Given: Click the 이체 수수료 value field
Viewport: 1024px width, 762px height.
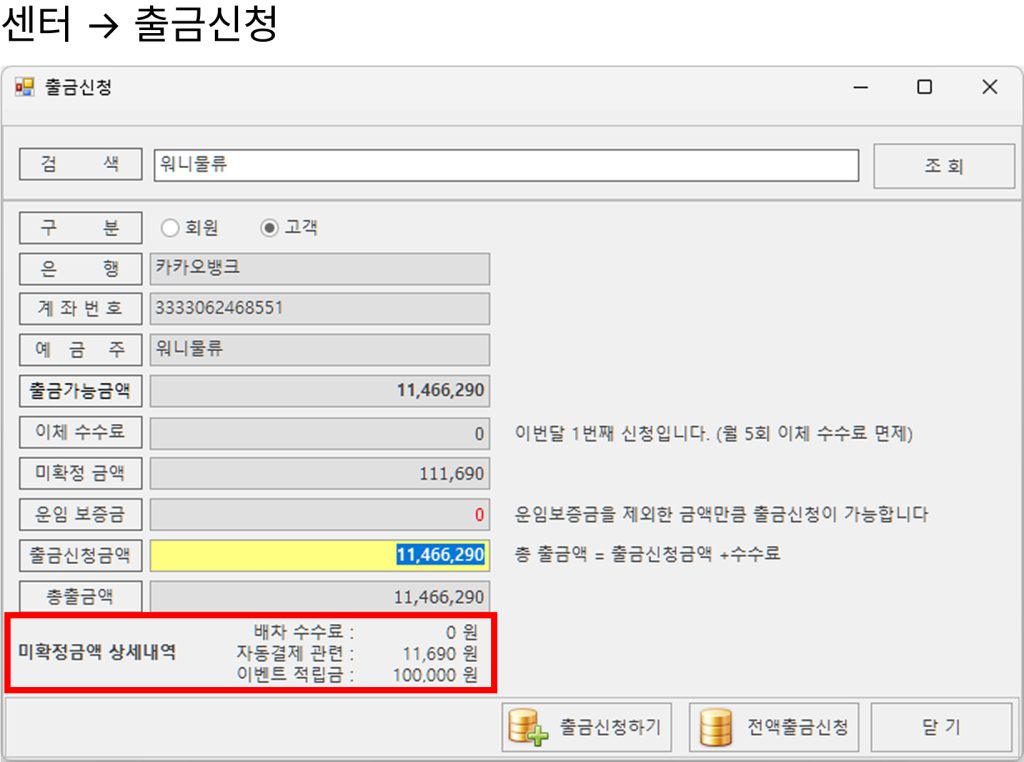Looking at the screenshot, I should (x=320, y=434).
